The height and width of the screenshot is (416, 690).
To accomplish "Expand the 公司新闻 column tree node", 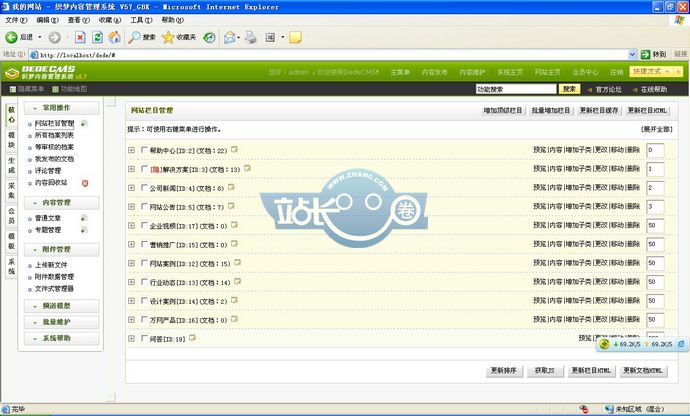I will pos(131,188).
